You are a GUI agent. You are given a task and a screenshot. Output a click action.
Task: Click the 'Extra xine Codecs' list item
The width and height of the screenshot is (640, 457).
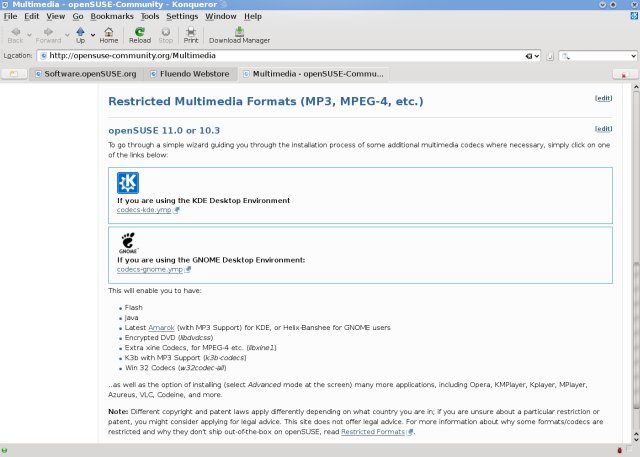(200, 348)
